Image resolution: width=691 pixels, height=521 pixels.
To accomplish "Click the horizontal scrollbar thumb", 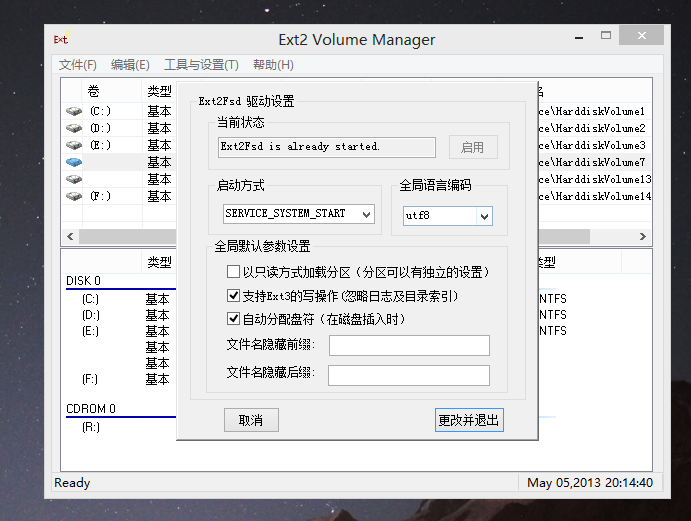I will [x=334, y=236].
